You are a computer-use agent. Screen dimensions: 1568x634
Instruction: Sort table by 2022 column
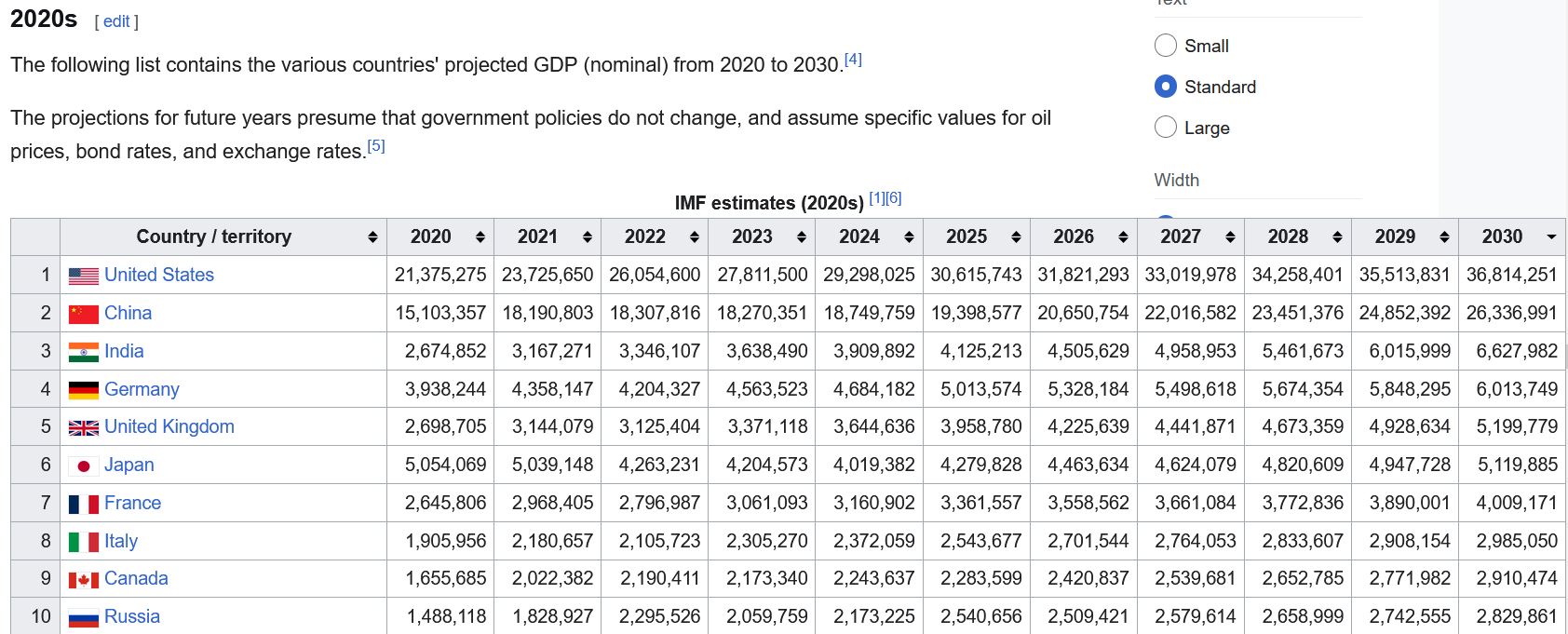point(655,236)
